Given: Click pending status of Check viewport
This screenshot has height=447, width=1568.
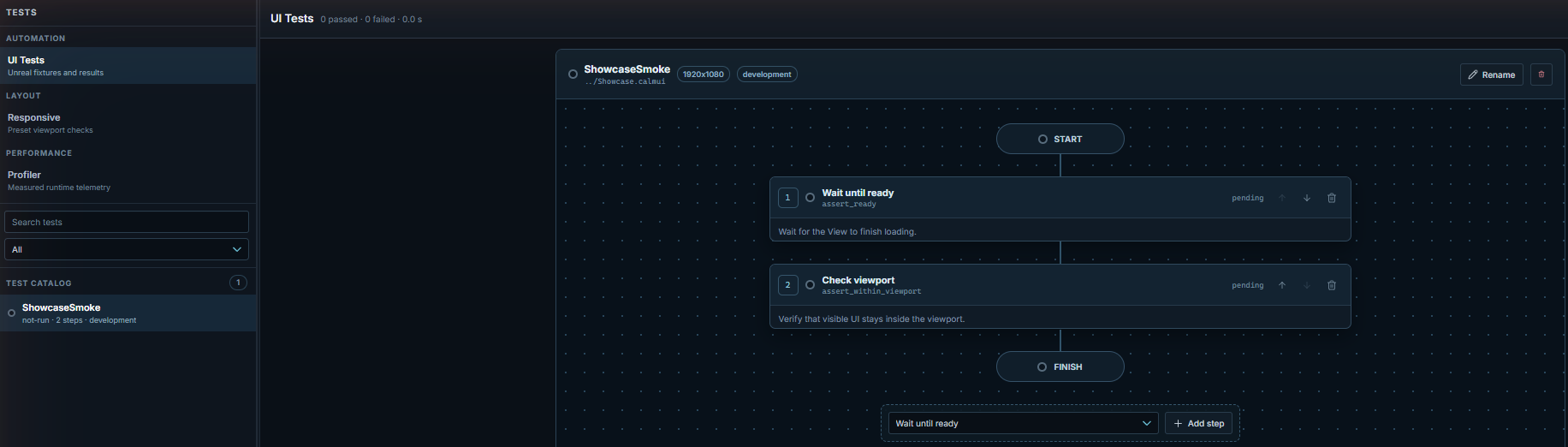Looking at the screenshot, I should coord(1248,285).
